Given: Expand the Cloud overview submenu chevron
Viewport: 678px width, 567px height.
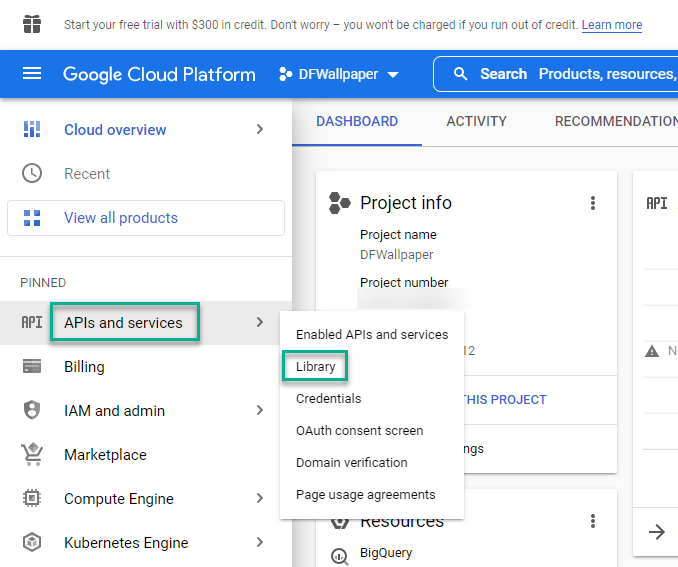Looking at the screenshot, I should coord(259,129).
